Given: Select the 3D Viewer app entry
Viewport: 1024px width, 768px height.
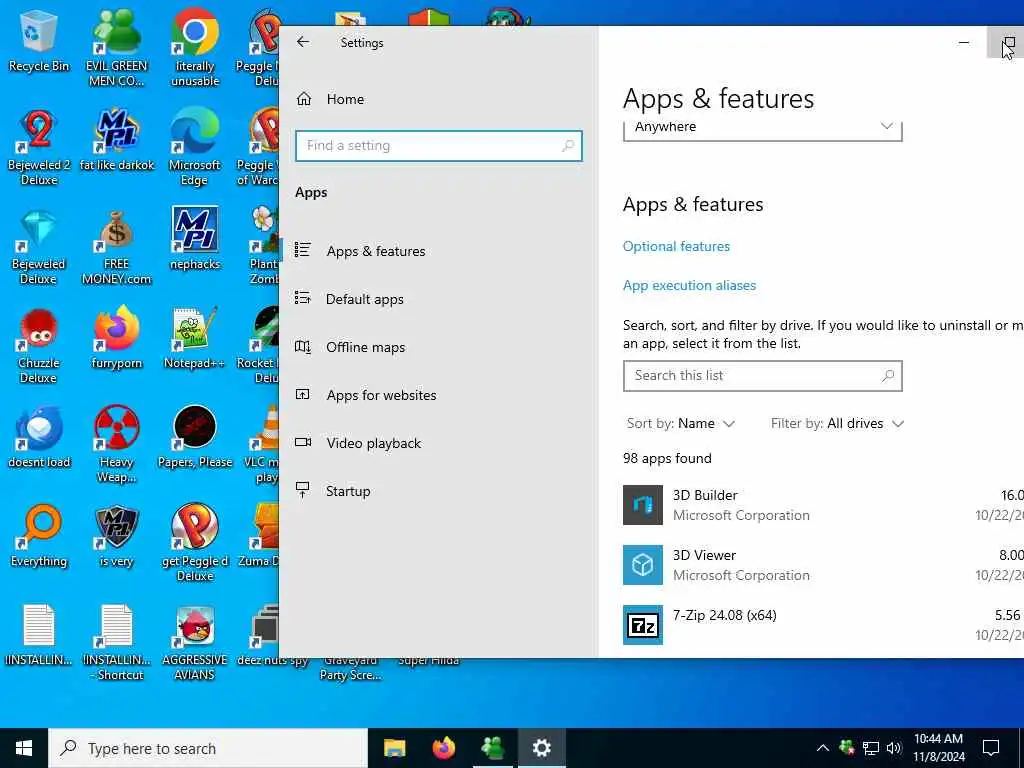Looking at the screenshot, I should tap(823, 565).
